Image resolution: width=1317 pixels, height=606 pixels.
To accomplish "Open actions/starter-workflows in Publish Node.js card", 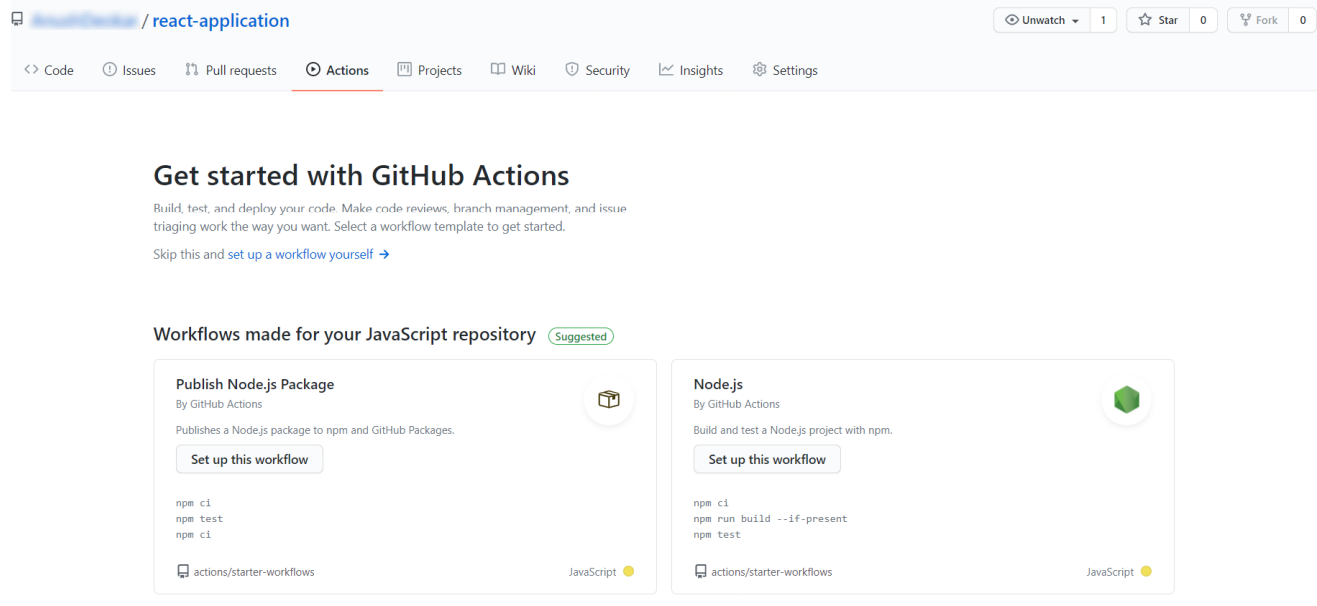I will point(254,572).
